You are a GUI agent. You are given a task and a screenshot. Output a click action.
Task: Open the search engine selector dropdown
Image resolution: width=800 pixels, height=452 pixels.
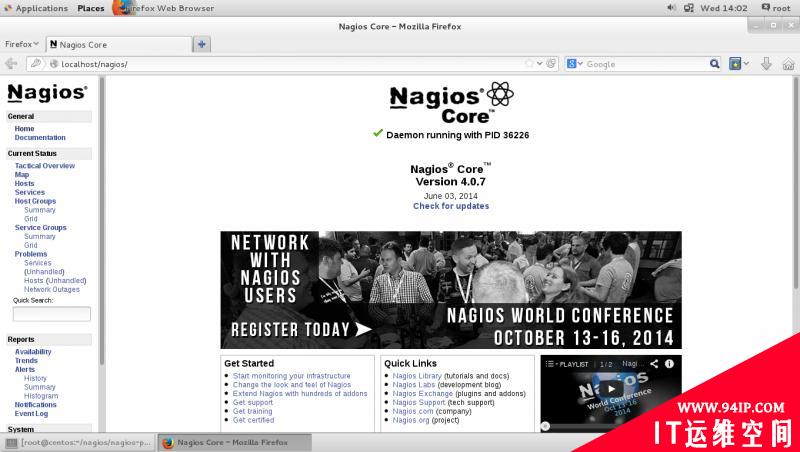tap(574, 64)
